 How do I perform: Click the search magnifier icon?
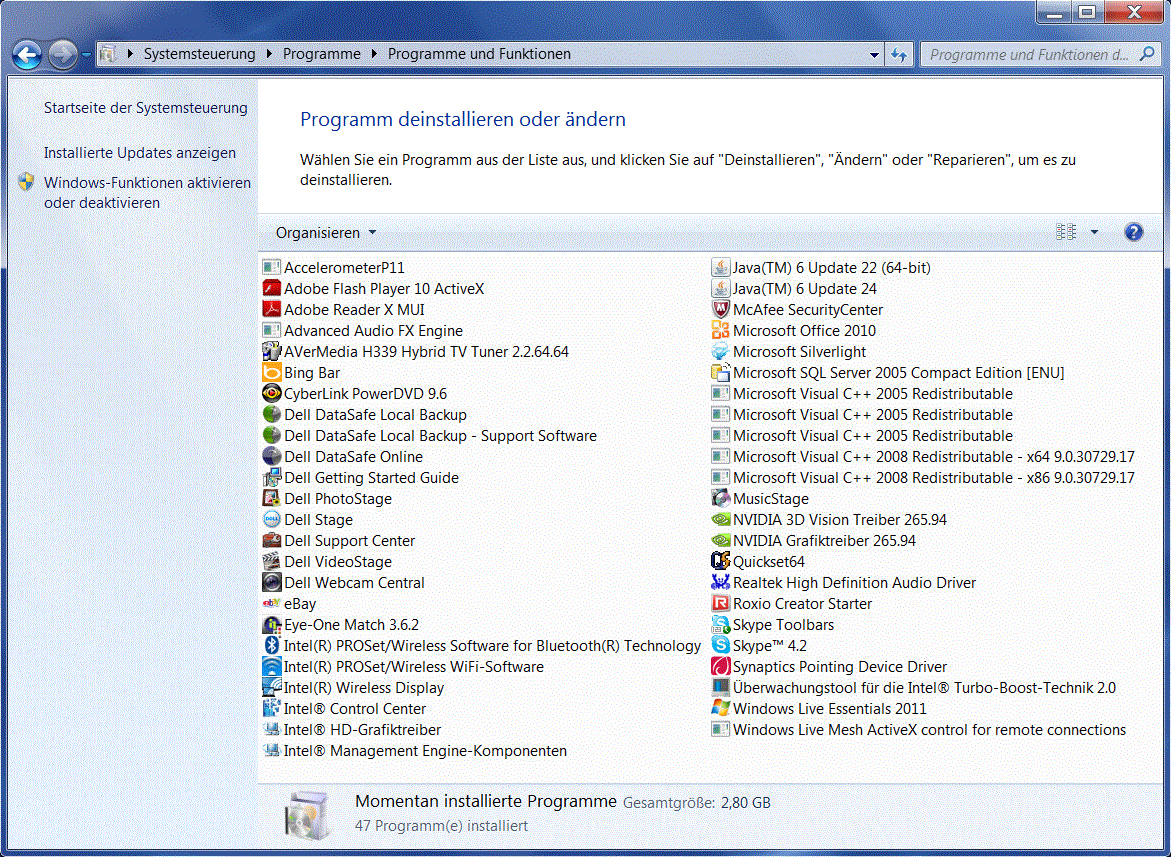point(1148,54)
